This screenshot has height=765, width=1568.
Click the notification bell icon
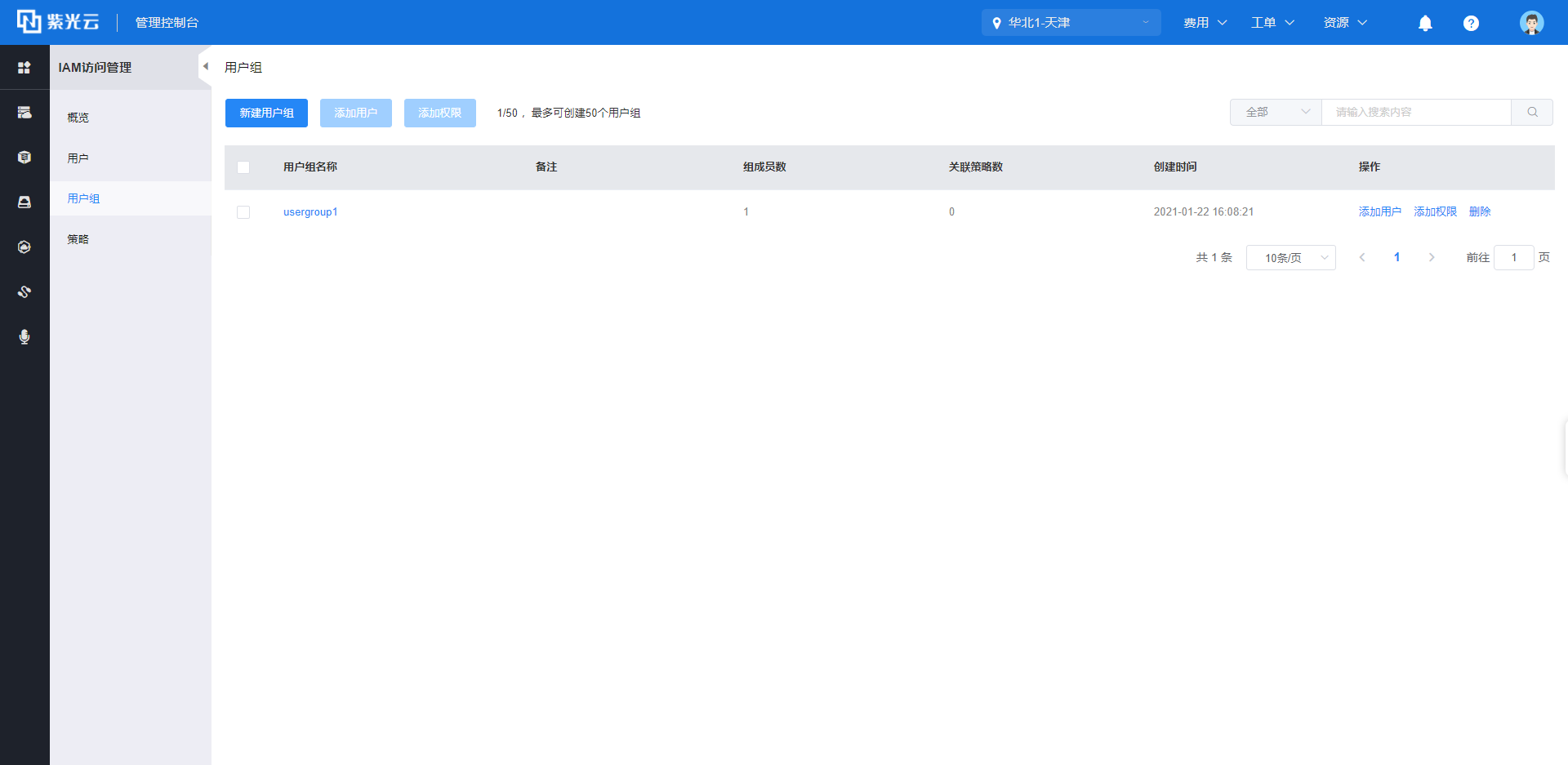click(x=1425, y=23)
